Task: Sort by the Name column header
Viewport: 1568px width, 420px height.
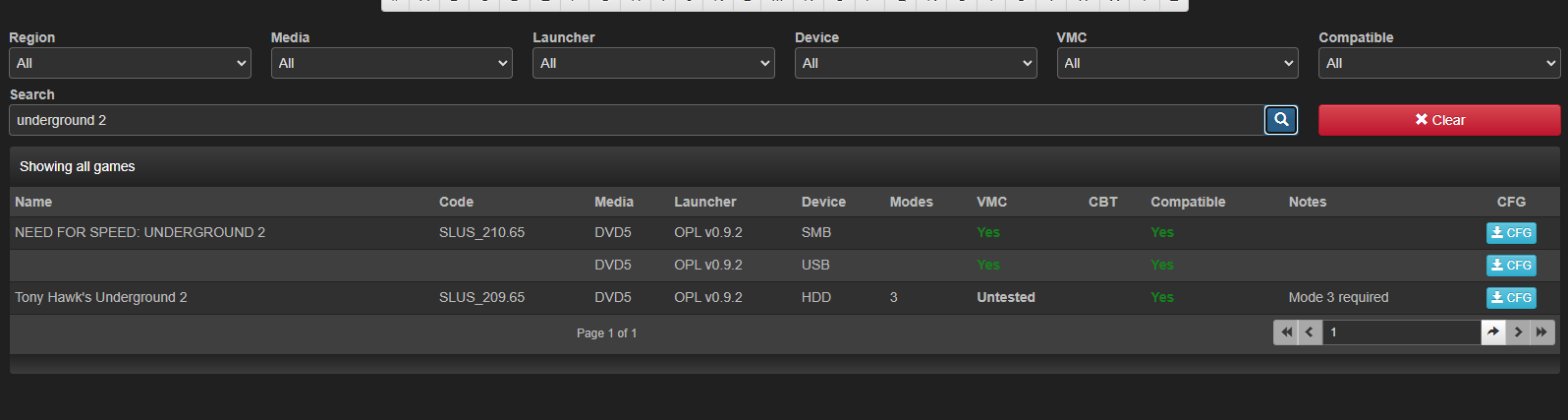Action: click(x=33, y=202)
